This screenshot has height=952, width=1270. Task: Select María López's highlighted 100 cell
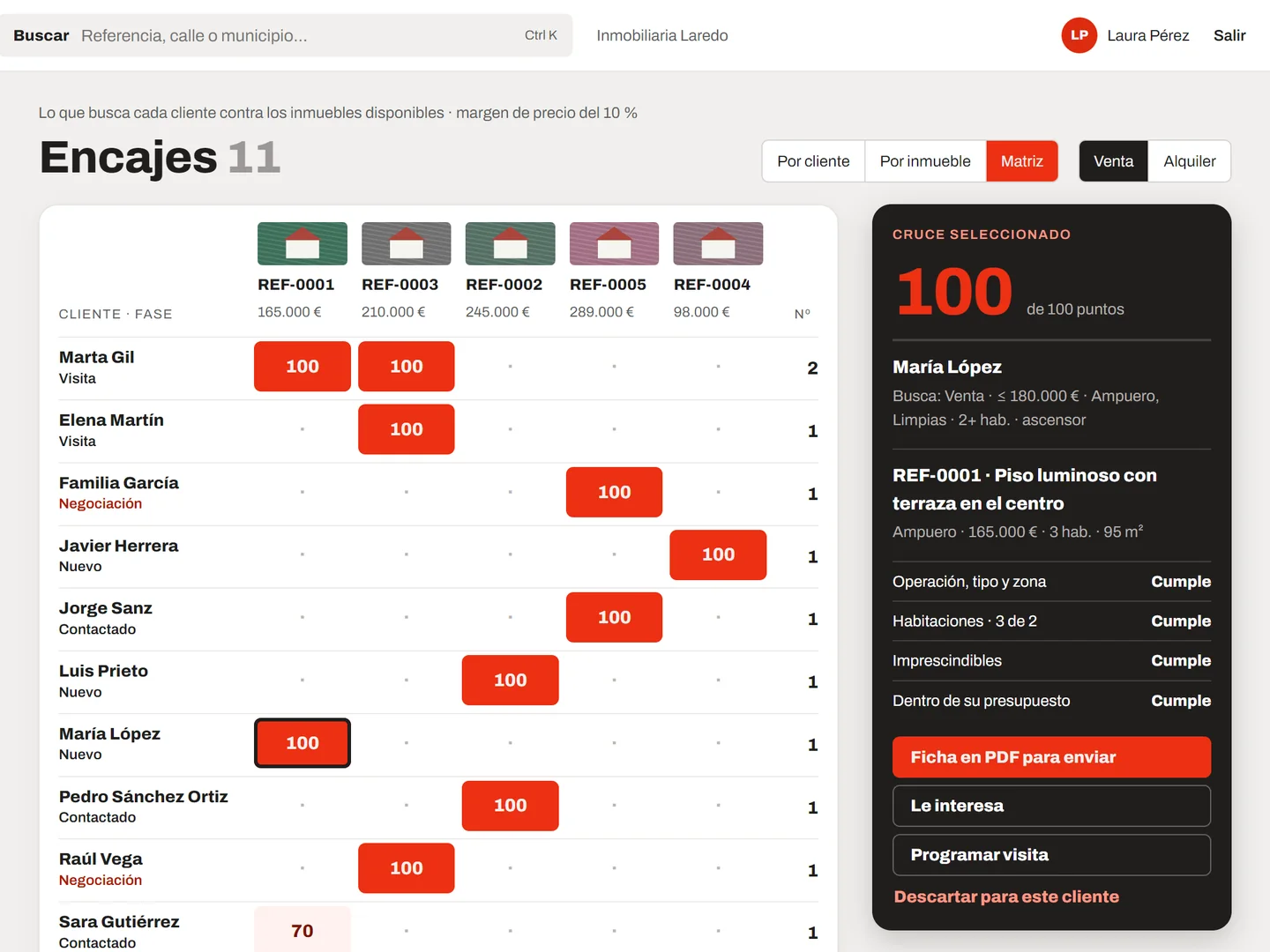[303, 743]
